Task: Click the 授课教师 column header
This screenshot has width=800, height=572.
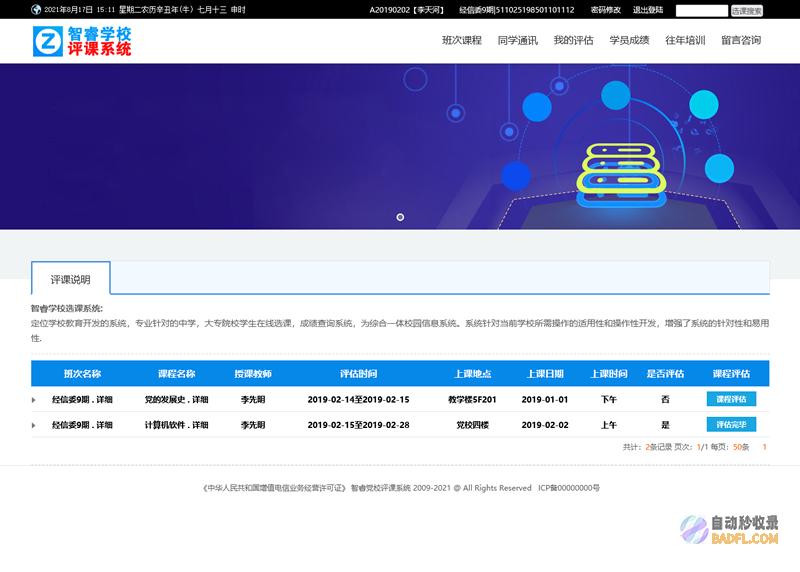Action: (x=253, y=374)
